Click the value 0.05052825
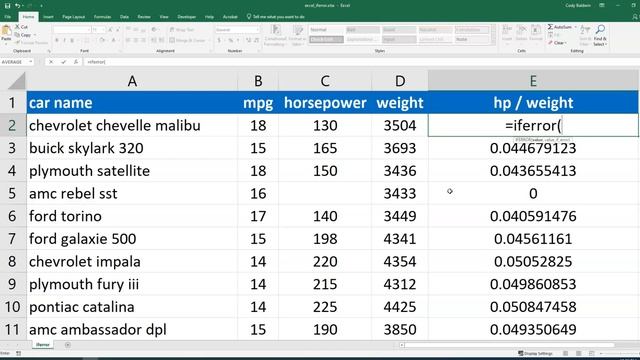Viewport: 640px width, 360px height. 533,262
